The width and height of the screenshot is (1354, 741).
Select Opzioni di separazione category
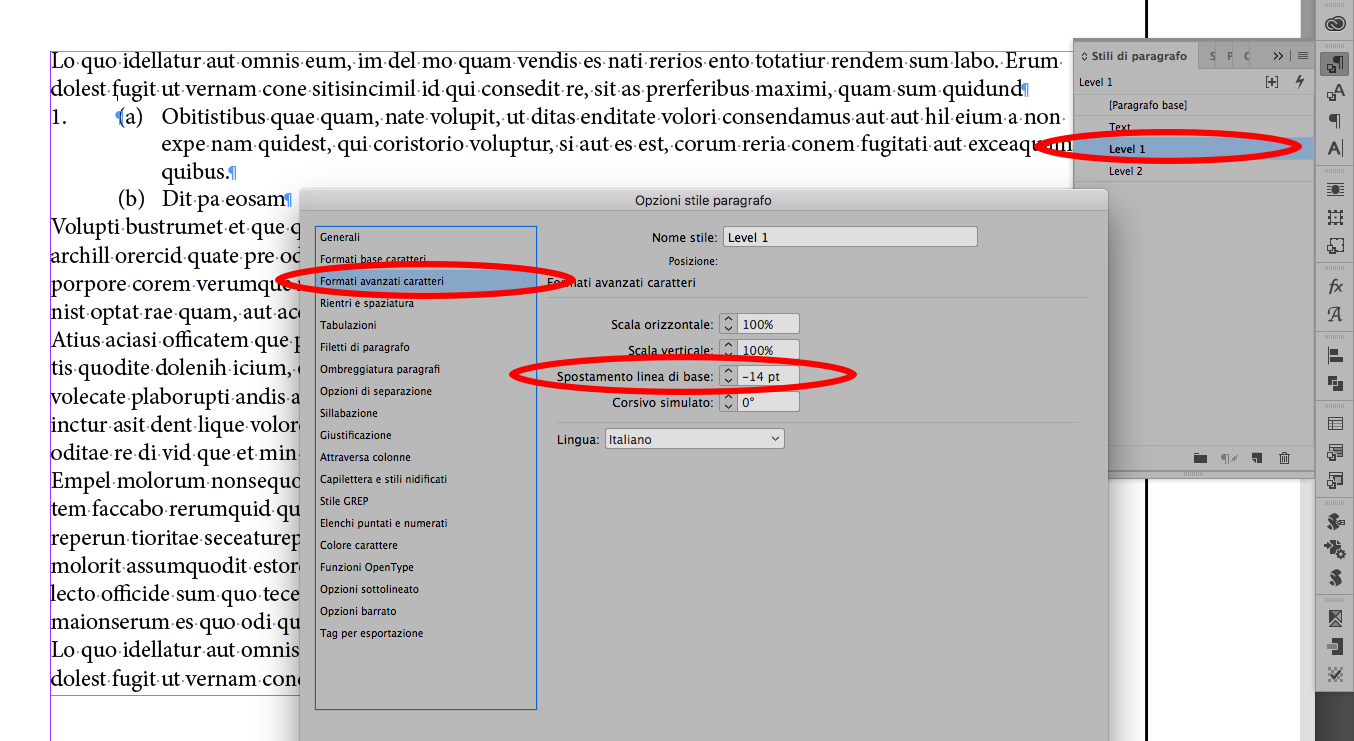click(425, 391)
